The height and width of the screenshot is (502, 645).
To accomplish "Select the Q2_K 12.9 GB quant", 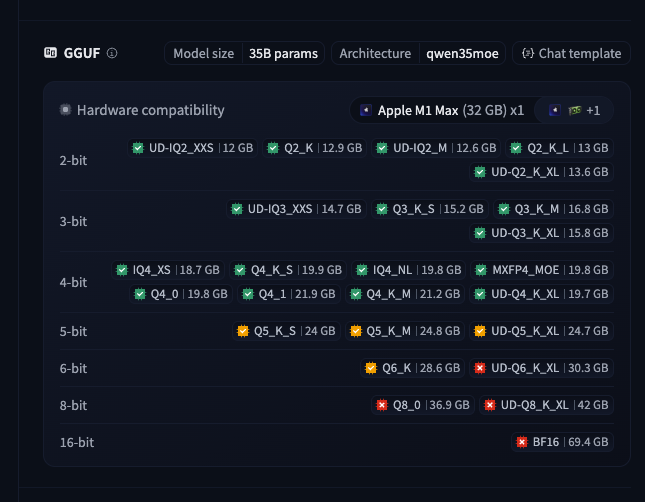I will click(x=315, y=148).
